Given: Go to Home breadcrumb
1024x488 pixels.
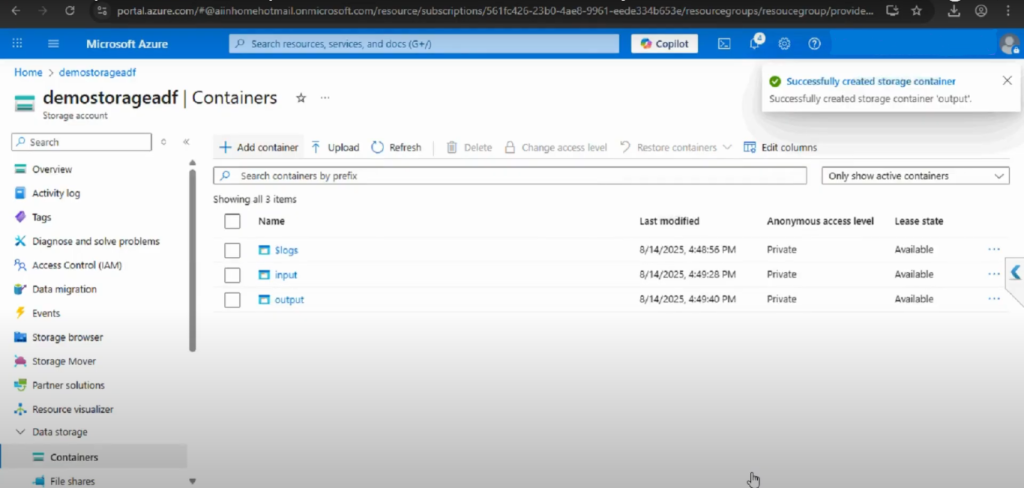Looking at the screenshot, I should coord(28,73).
